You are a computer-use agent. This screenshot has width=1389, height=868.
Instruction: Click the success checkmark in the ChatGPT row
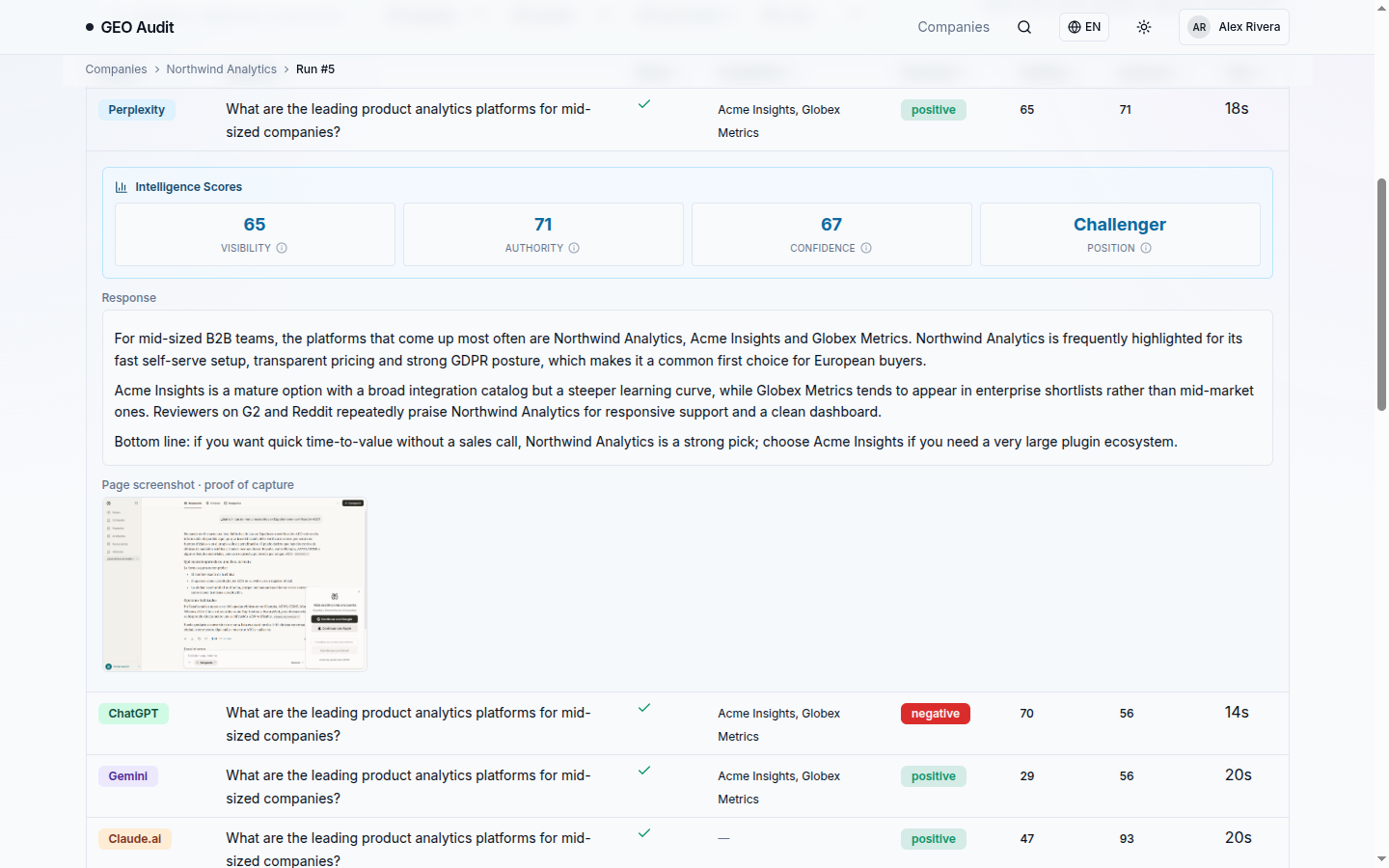click(x=644, y=708)
